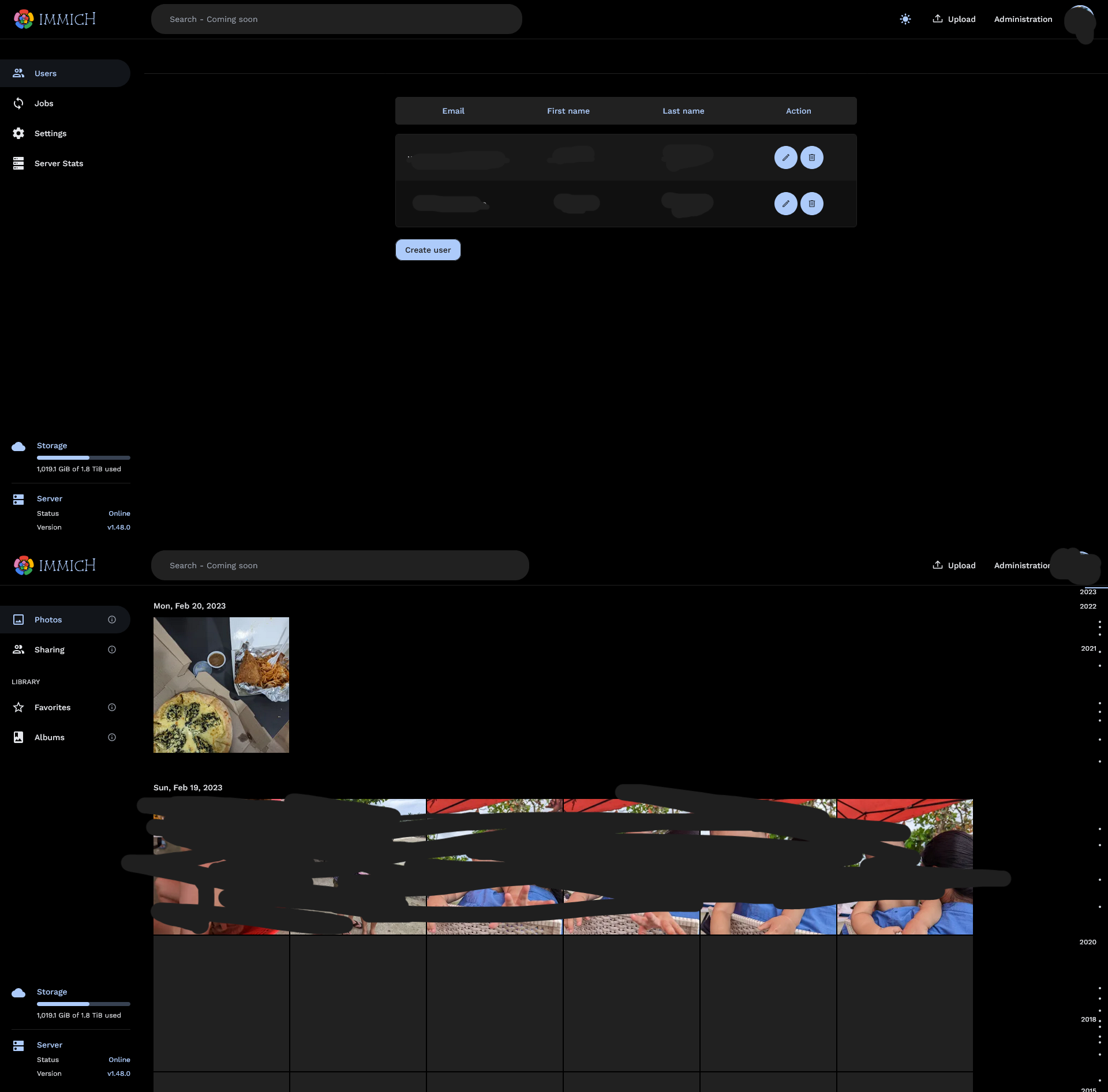The image size is (1108, 1092).
Task: Delete the first user with trash icon
Action: (811, 157)
